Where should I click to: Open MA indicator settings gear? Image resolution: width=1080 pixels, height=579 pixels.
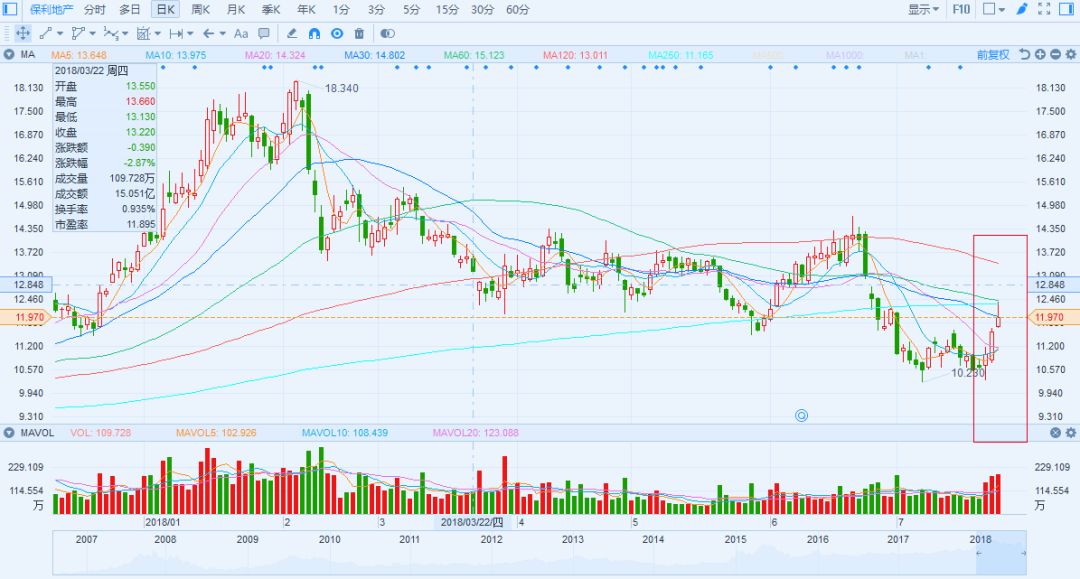(1070, 54)
